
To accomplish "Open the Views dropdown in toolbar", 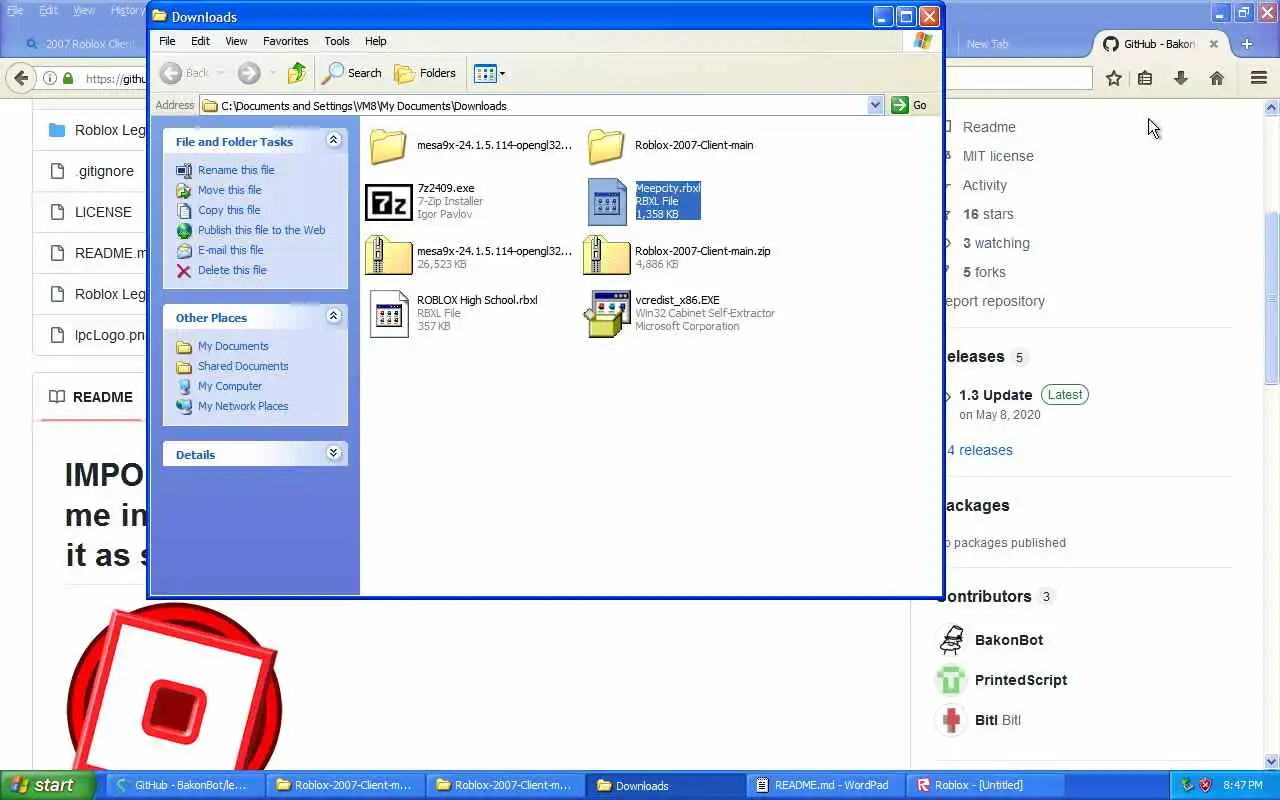I will pyautogui.click(x=489, y=73).
